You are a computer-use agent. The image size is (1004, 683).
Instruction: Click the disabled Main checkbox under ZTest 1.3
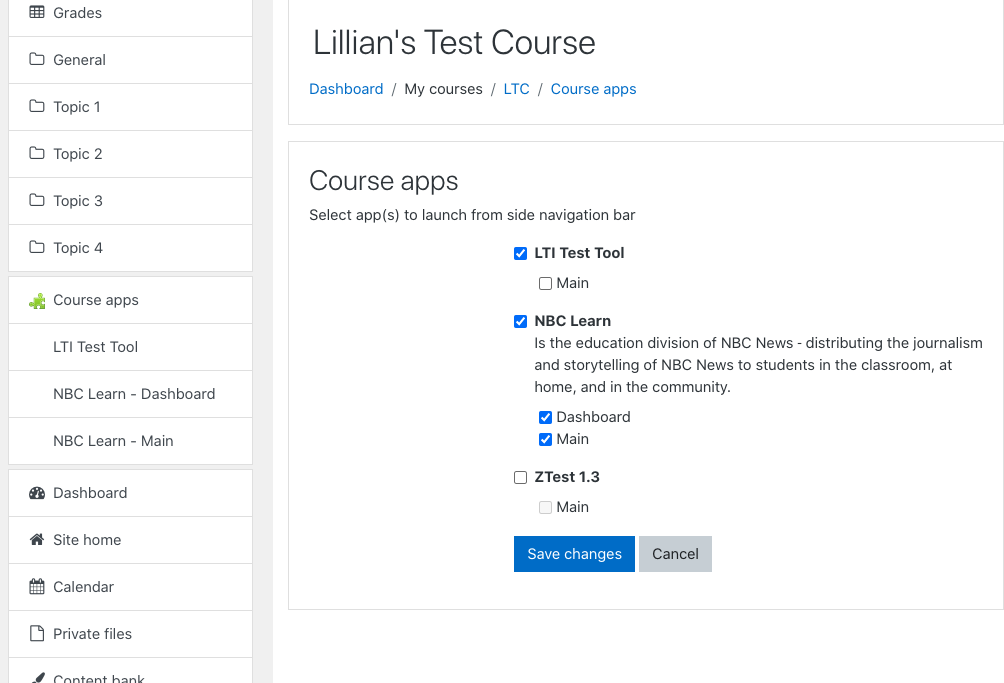pyautogui.click(x=546, y=508)
